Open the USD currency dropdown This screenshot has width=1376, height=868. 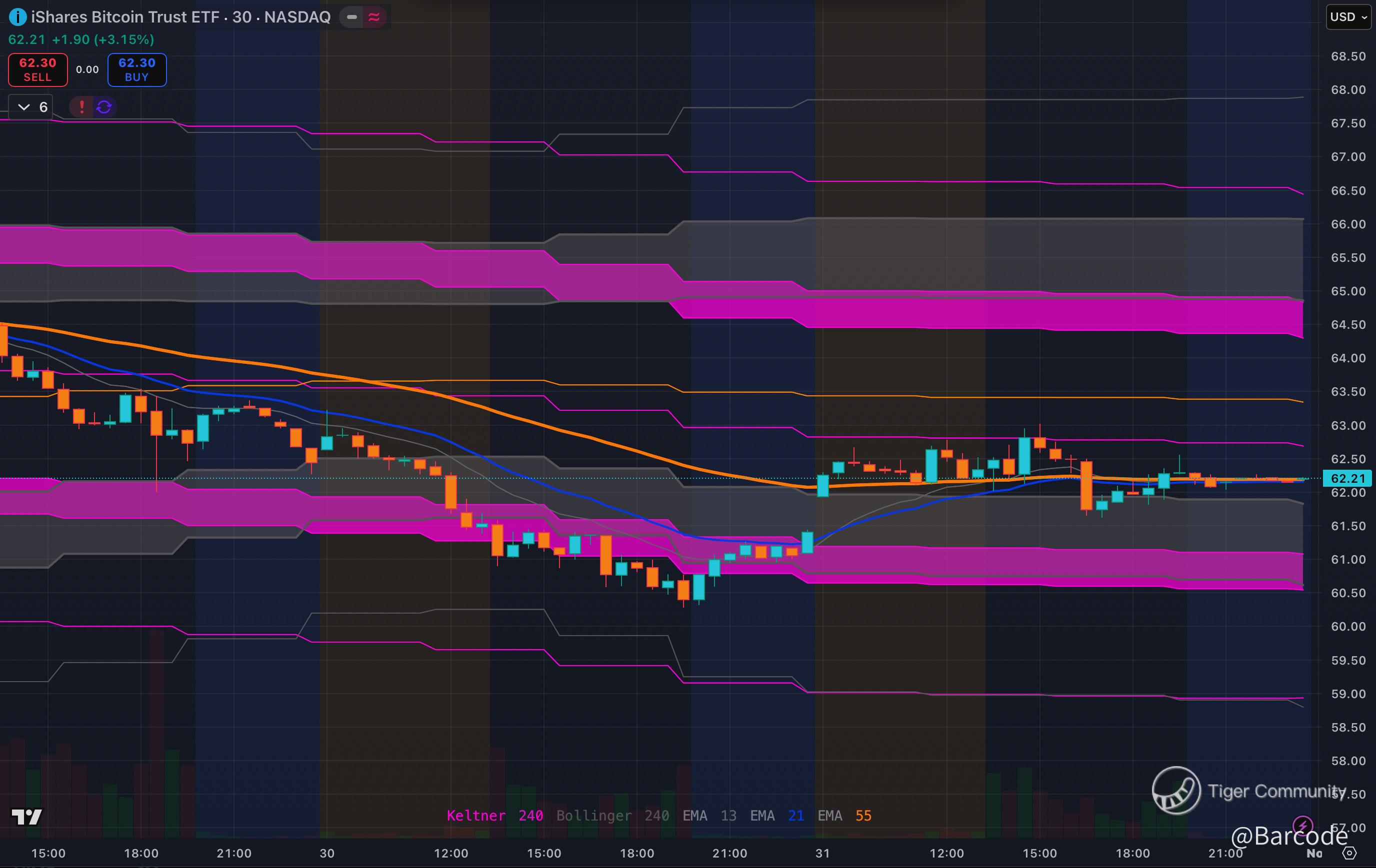pyautogui.click(x=1347, y=17)
